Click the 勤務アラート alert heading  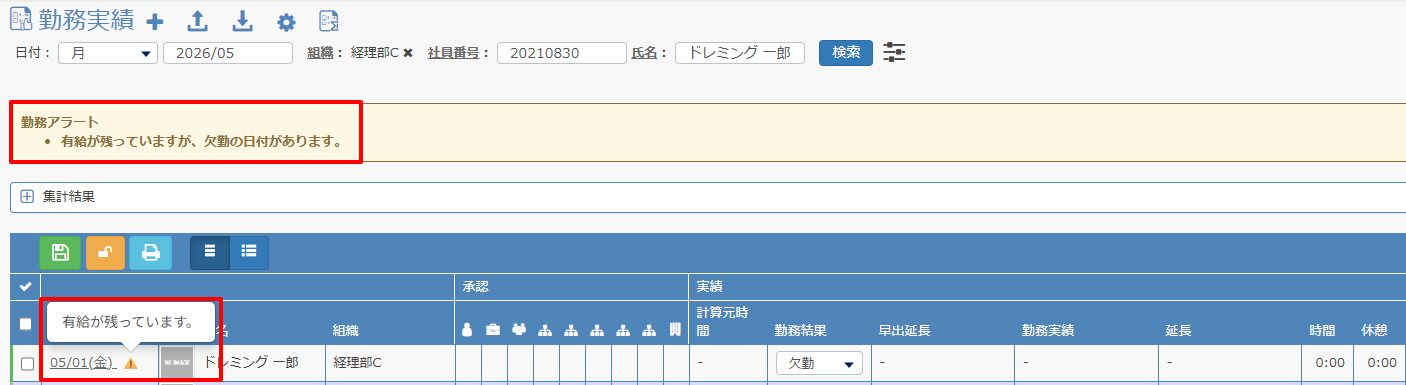[59, 122]
